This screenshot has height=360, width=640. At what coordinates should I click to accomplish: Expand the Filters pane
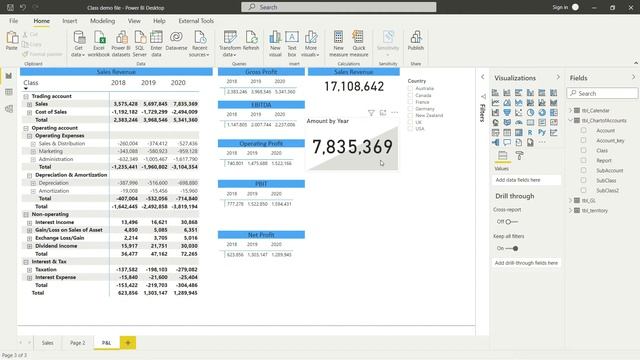click(483, 77)
